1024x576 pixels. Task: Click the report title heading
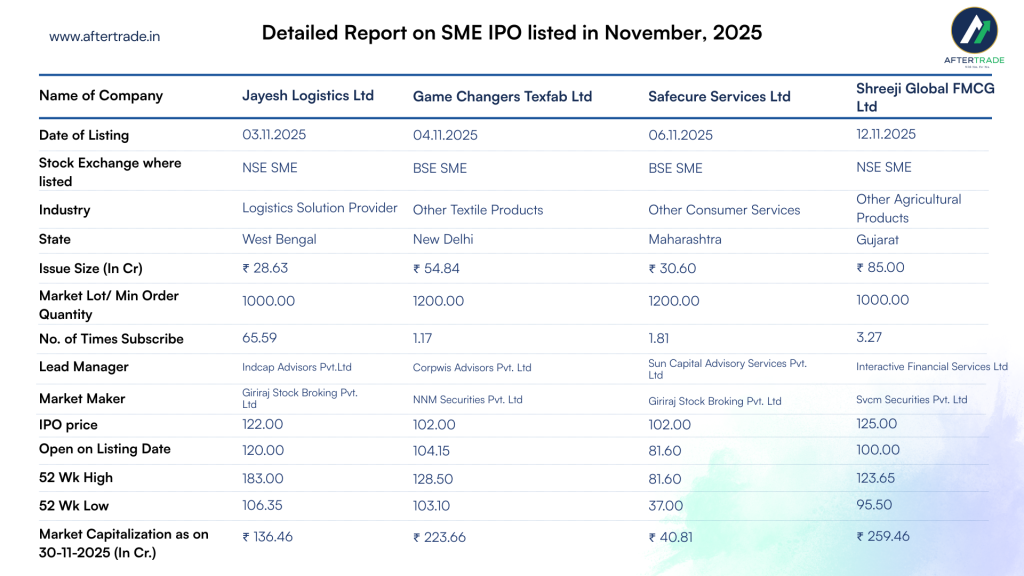[511, 33]
